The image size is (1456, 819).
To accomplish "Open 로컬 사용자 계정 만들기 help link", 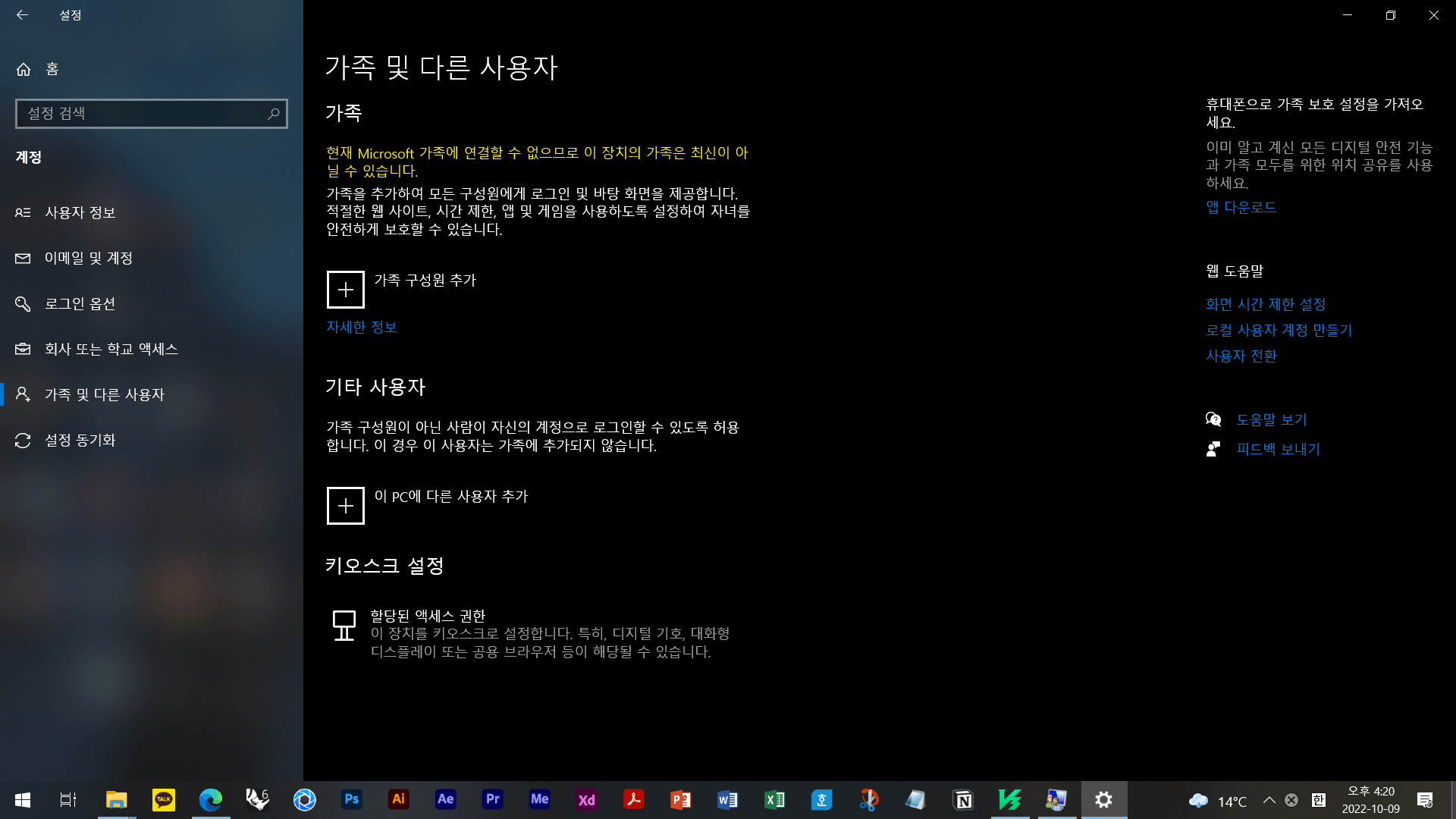I will (x=1279, y=330).
